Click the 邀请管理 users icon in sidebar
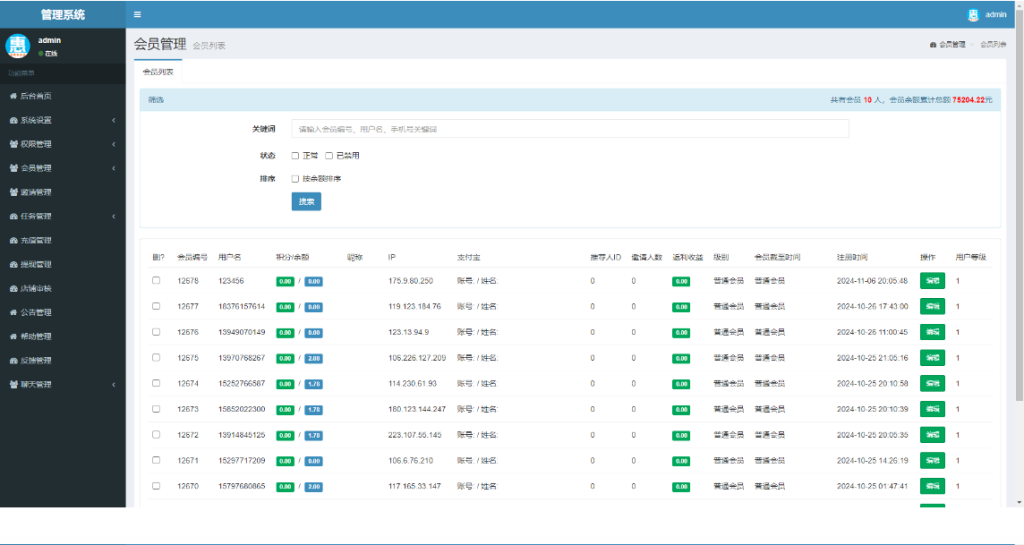This screenshot has height=545, width=1024. click(x=13, y=192)
